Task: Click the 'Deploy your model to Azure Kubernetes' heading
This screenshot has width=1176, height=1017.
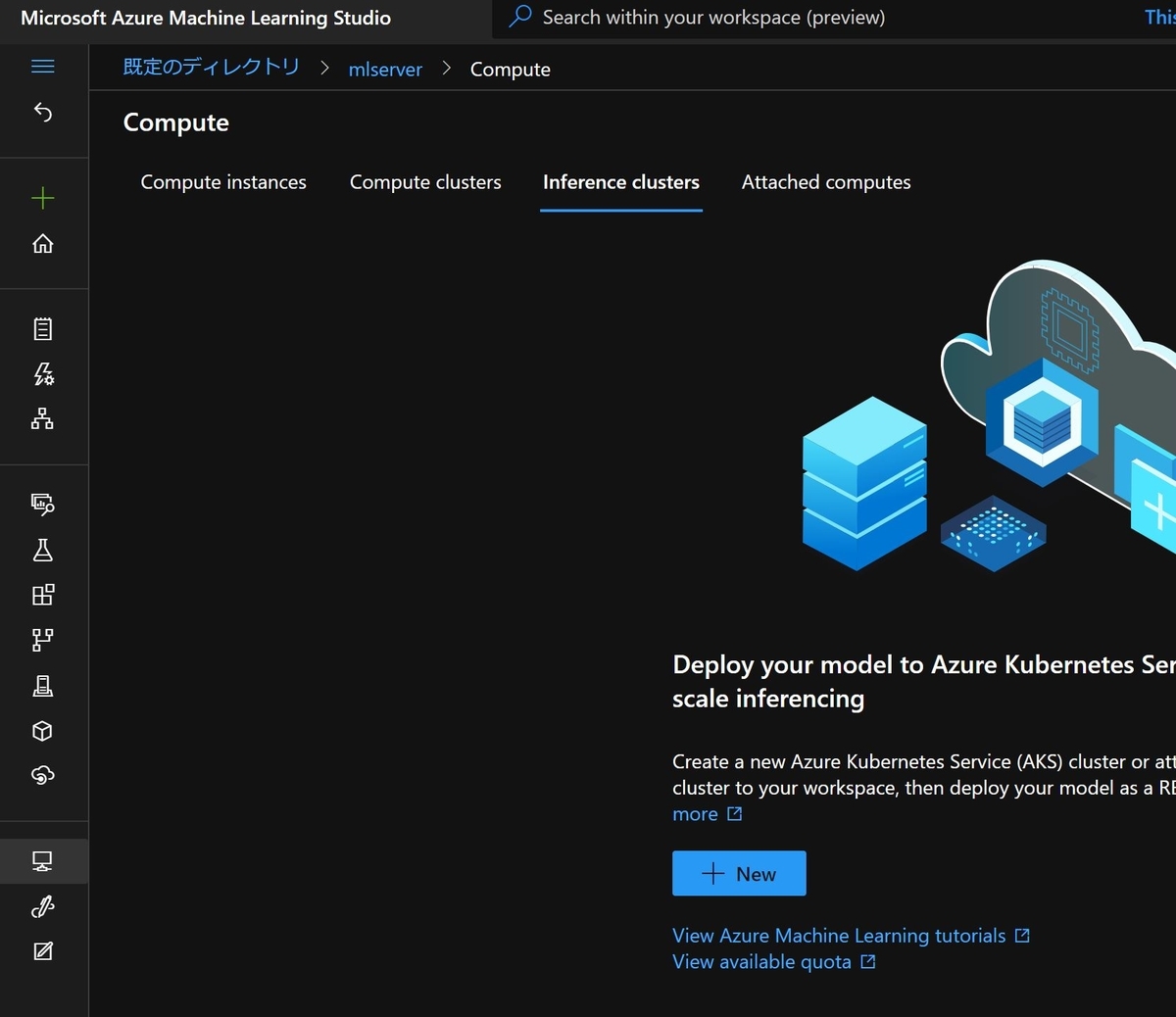Action: (x=923, y=681)
